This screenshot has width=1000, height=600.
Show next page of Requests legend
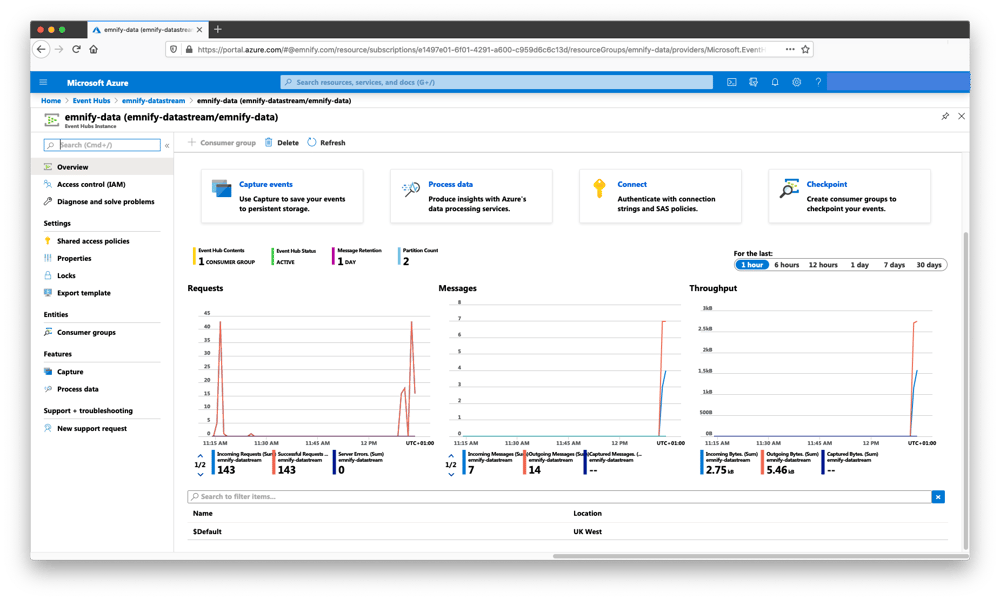200,474
